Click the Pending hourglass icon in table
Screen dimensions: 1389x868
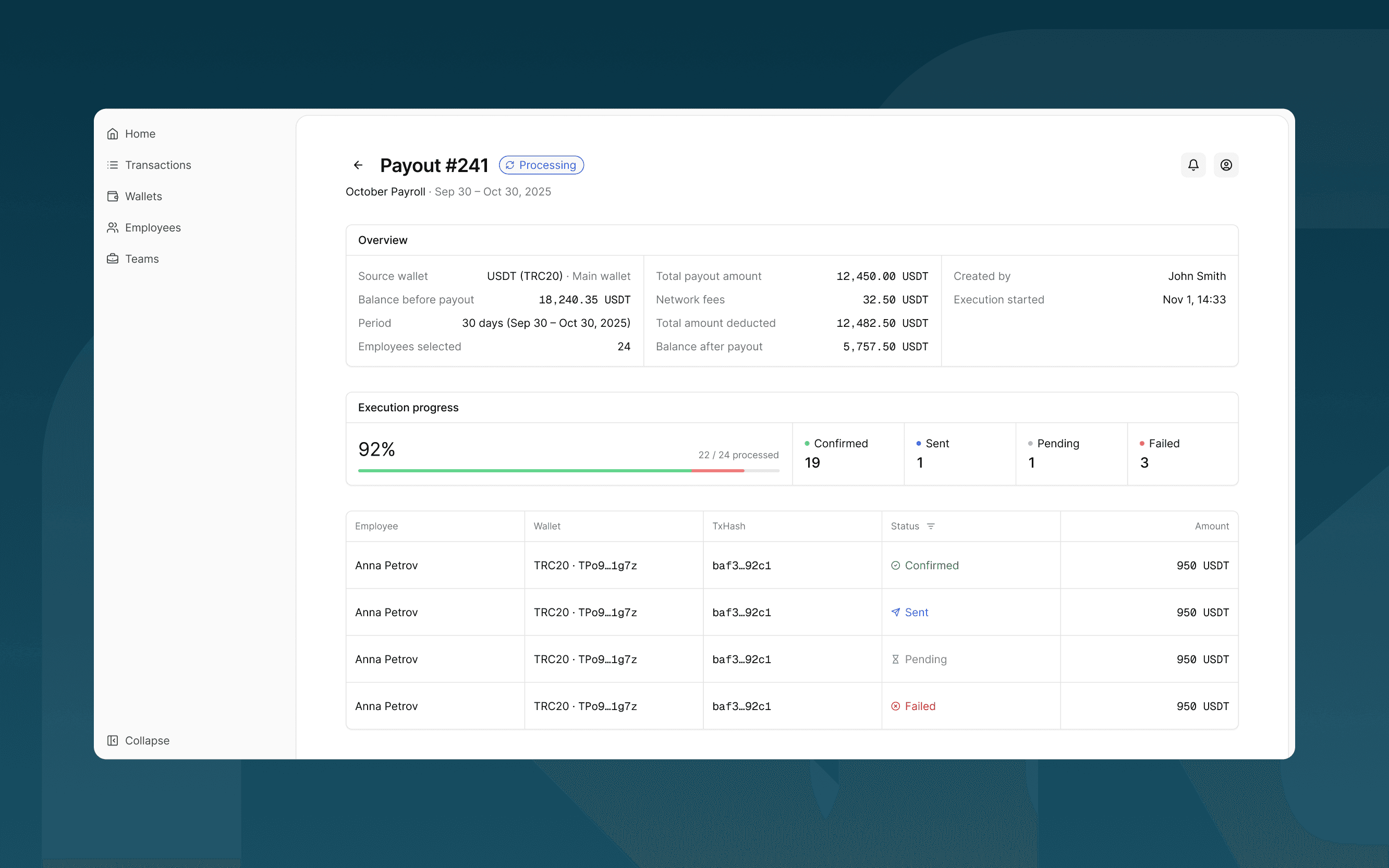(895, 659)
